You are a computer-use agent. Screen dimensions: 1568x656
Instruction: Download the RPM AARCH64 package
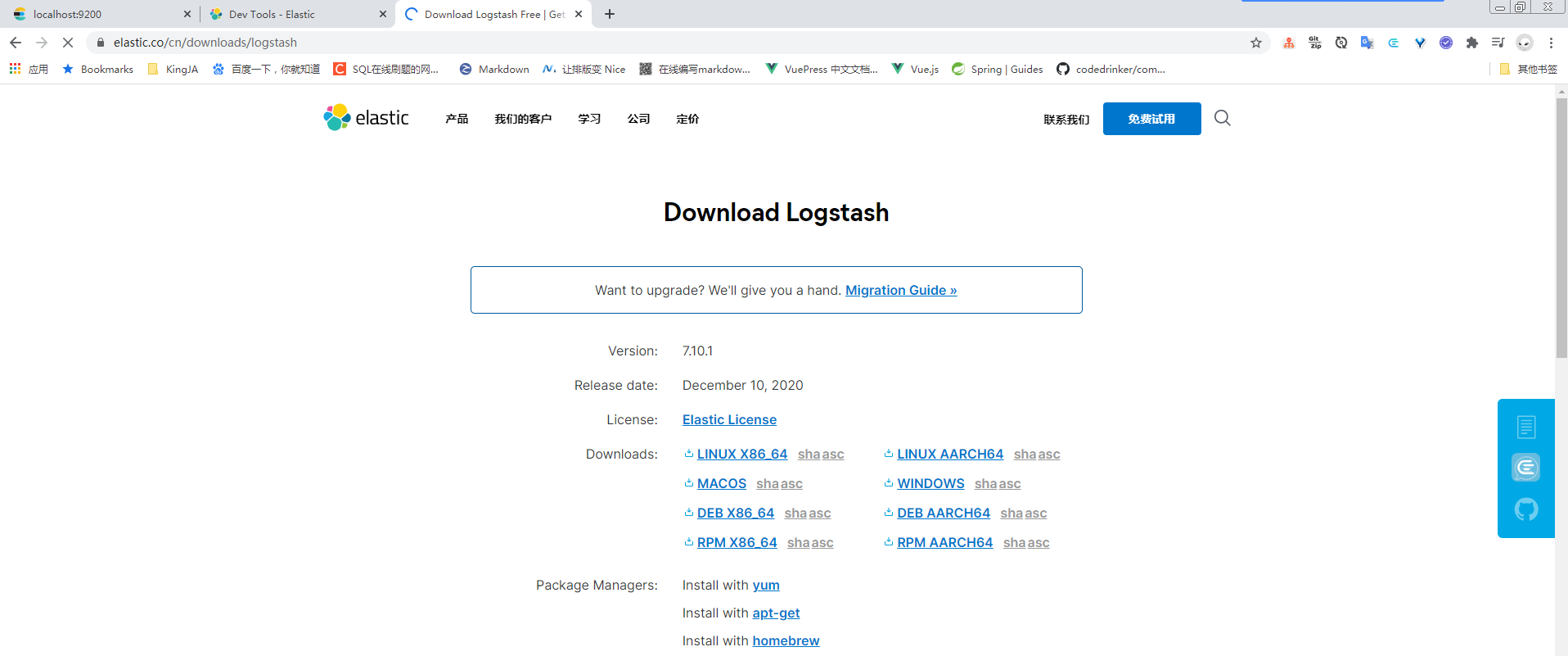coord(945,542)
